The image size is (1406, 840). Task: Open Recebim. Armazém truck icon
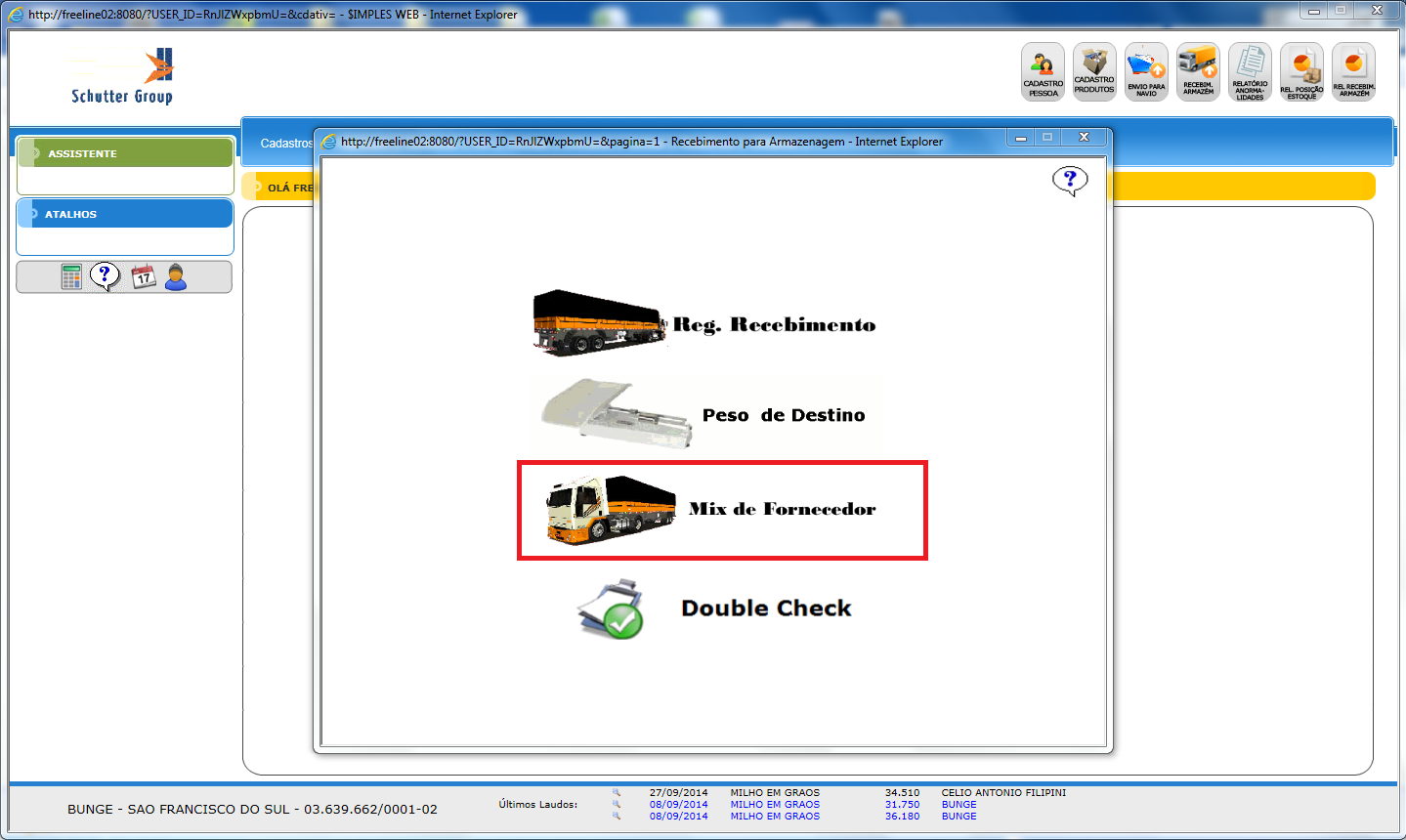coord(1198,71)
